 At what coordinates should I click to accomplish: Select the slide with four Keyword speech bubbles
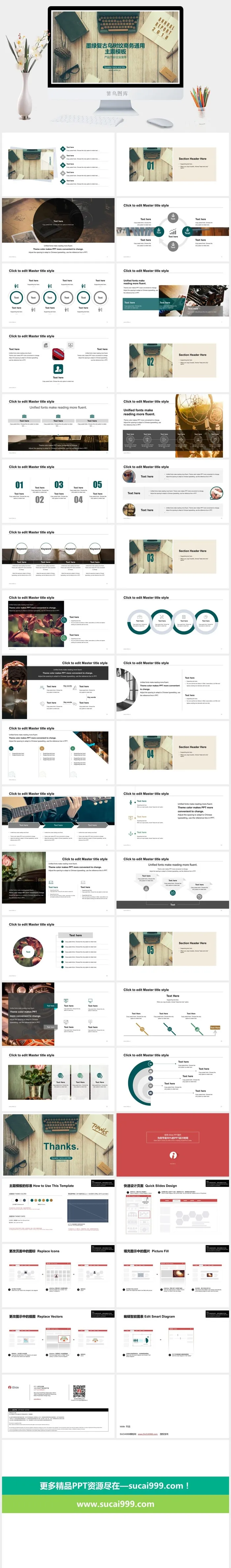click(58, 556)
